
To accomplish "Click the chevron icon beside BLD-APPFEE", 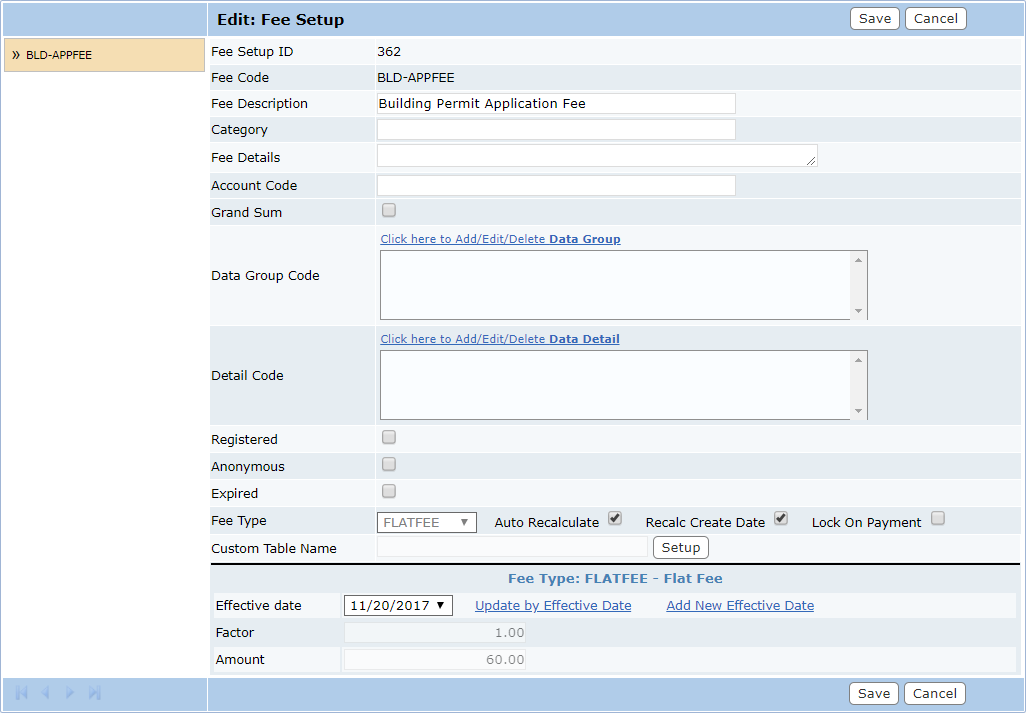I will pos(14,55).
